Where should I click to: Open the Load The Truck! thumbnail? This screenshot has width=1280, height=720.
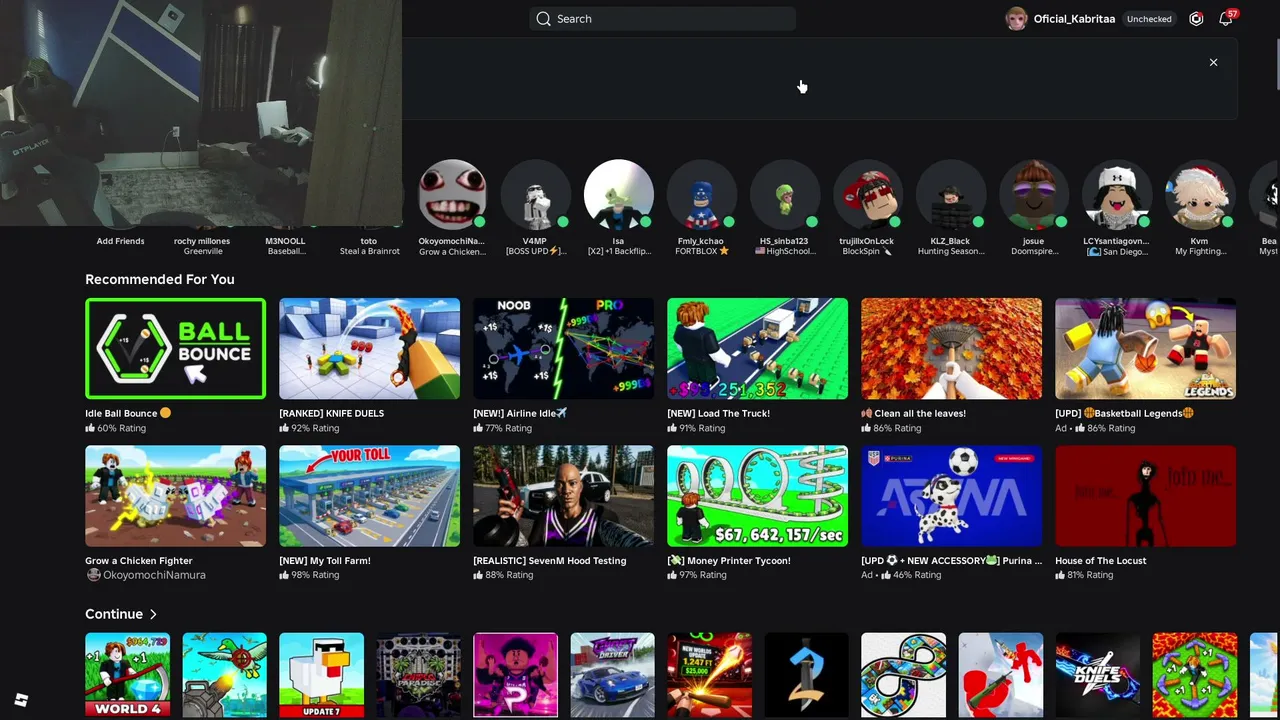coord(758,349)
